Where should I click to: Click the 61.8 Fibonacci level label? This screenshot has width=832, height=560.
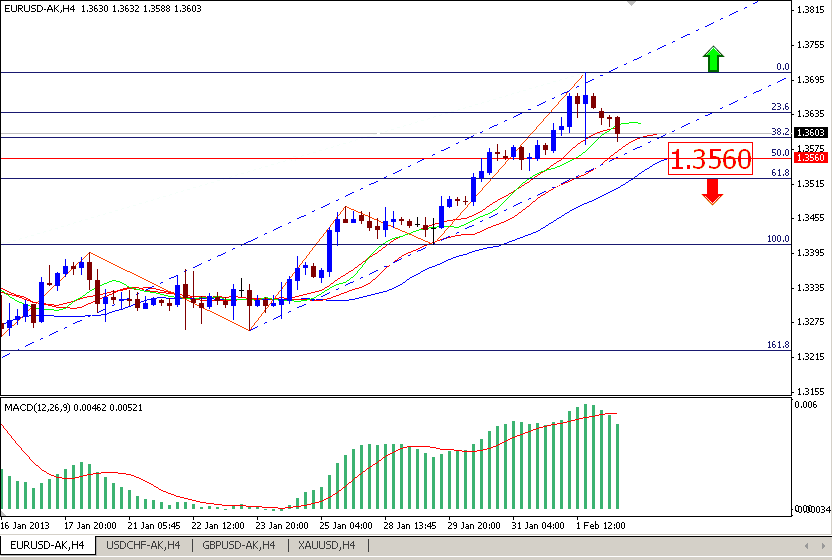click(781, 173)
